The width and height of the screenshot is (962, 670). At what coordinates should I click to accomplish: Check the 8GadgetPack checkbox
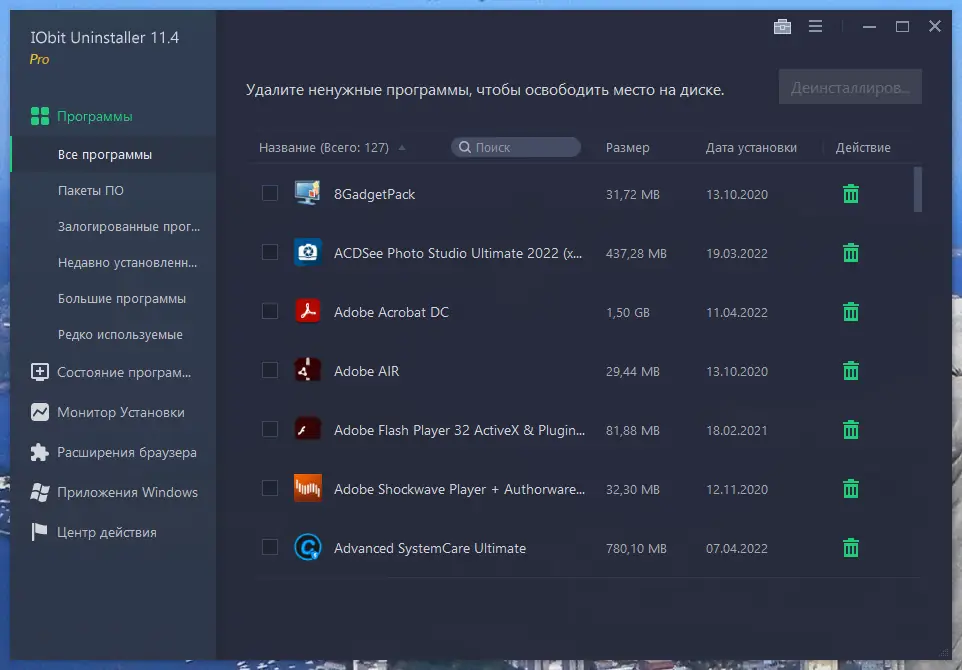click(270, 193)
